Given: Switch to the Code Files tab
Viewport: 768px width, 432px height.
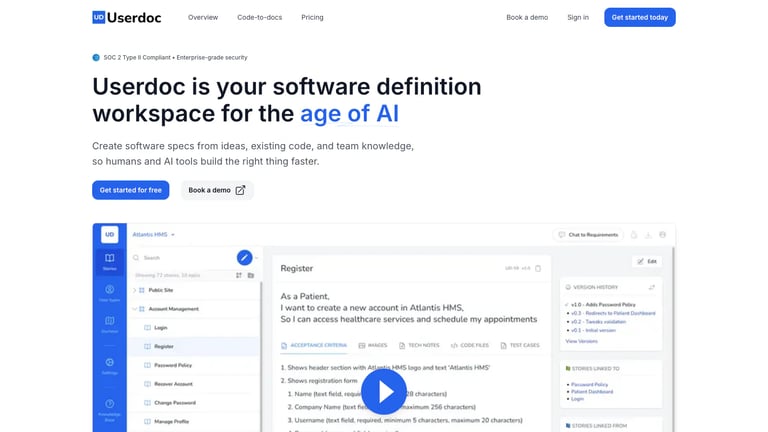Looking at the screenshot, I should pos(470,345).
